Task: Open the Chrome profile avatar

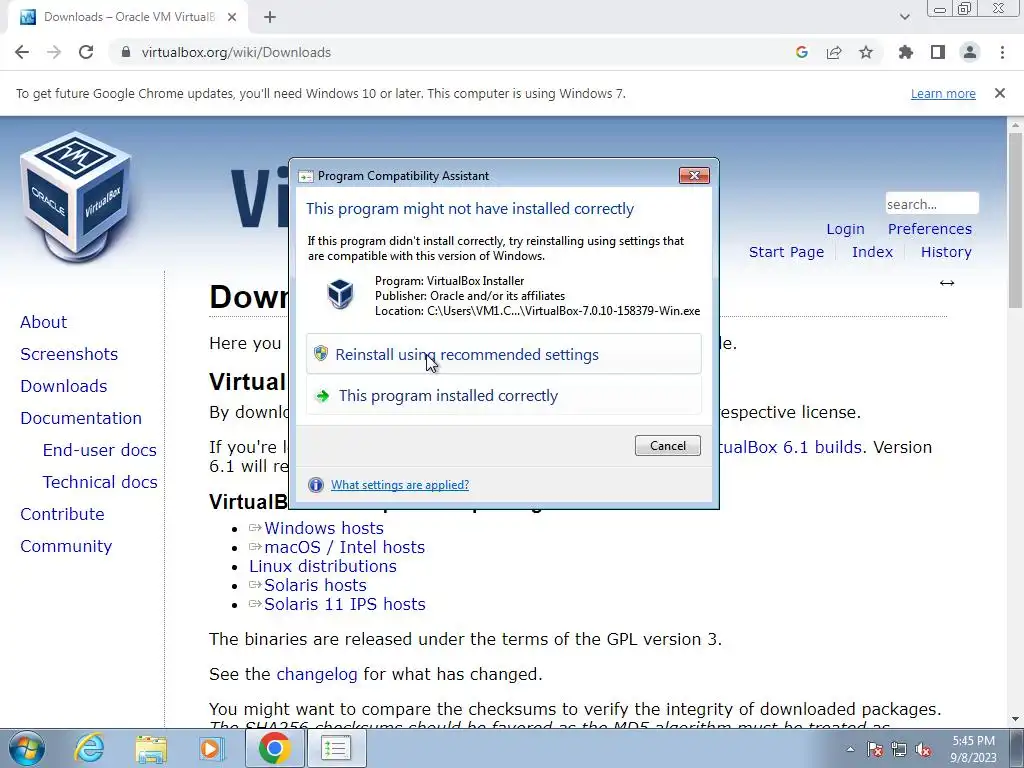Action: [x=970, y=52]
